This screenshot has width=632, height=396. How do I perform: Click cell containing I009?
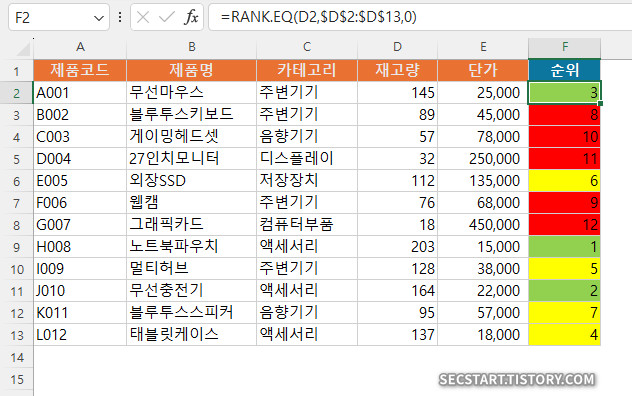(80, 269)
